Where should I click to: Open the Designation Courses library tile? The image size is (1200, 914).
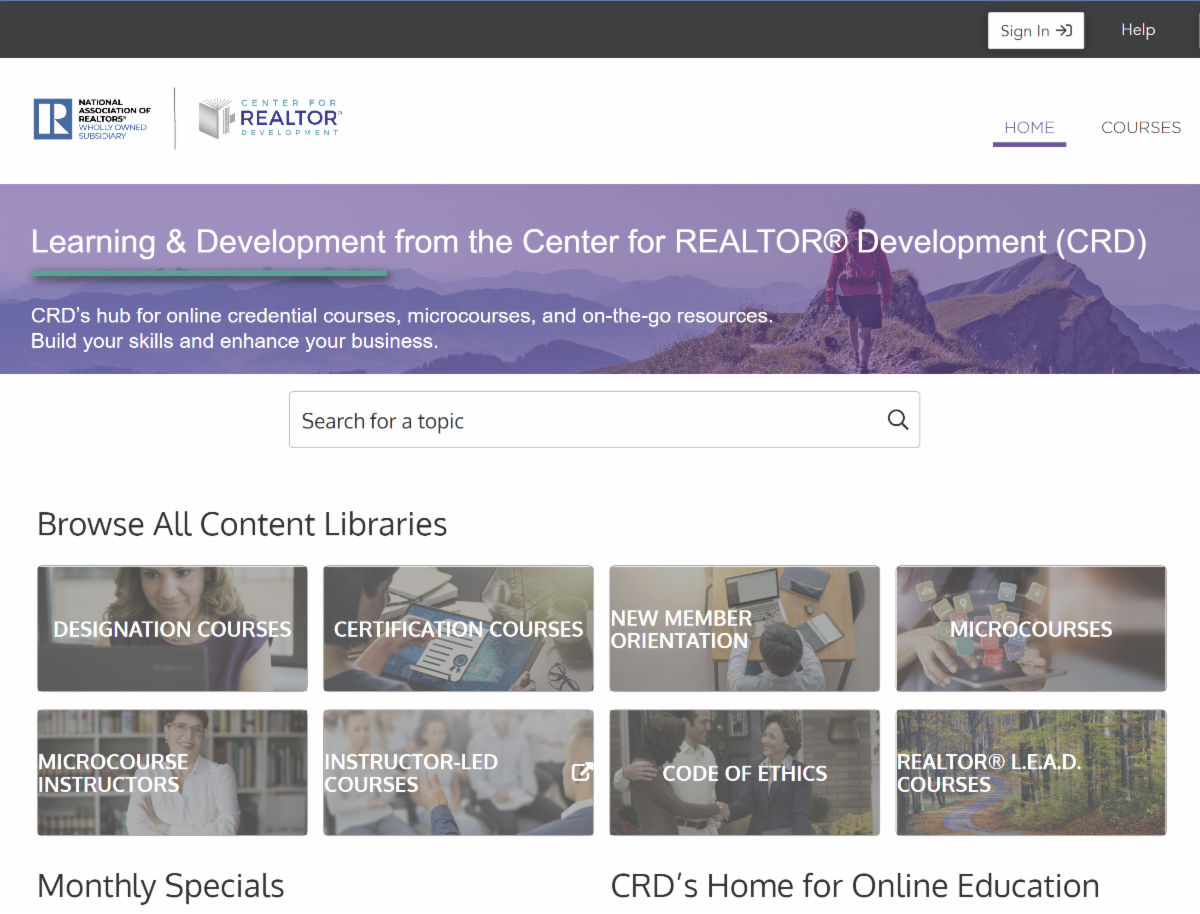click(172, 629)
